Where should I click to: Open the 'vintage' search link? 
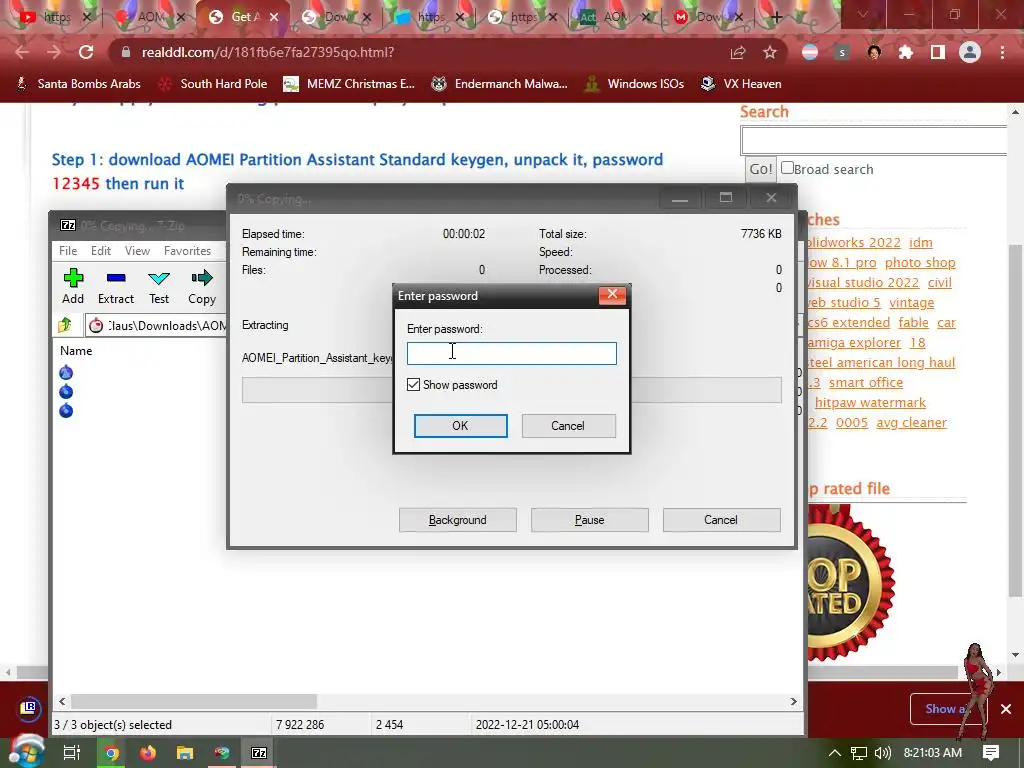[912, 302]
